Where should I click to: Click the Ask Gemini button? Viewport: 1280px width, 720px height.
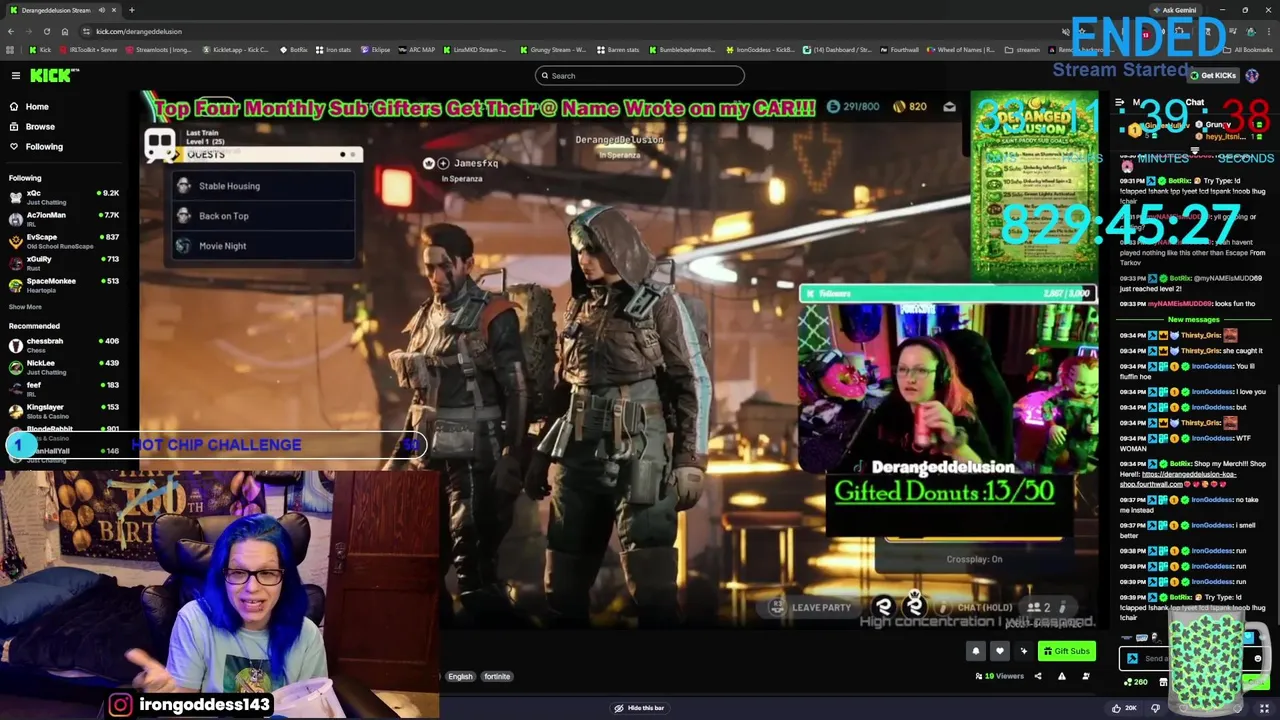click(x=1174, y=10)
